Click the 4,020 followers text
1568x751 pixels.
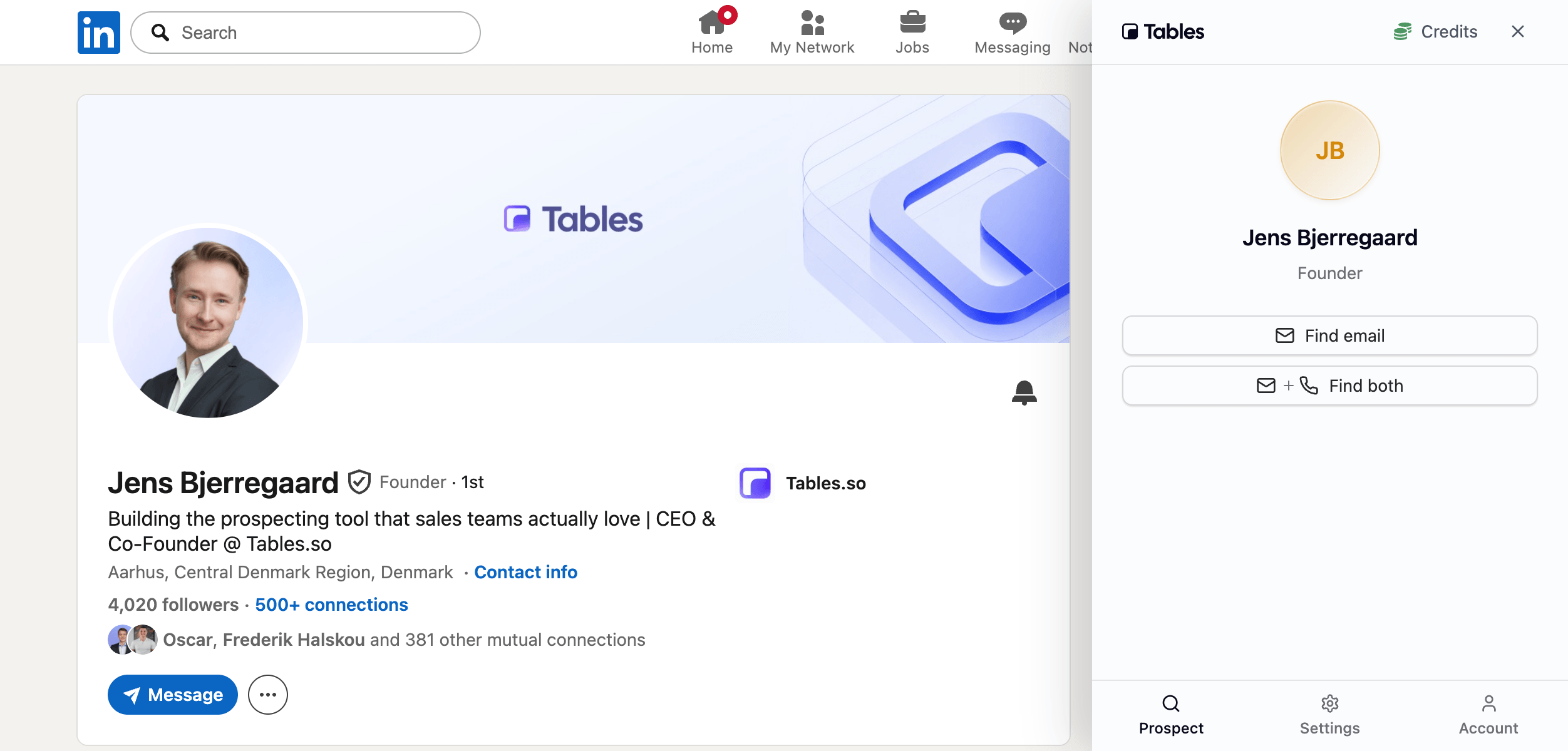pos(173,605)
